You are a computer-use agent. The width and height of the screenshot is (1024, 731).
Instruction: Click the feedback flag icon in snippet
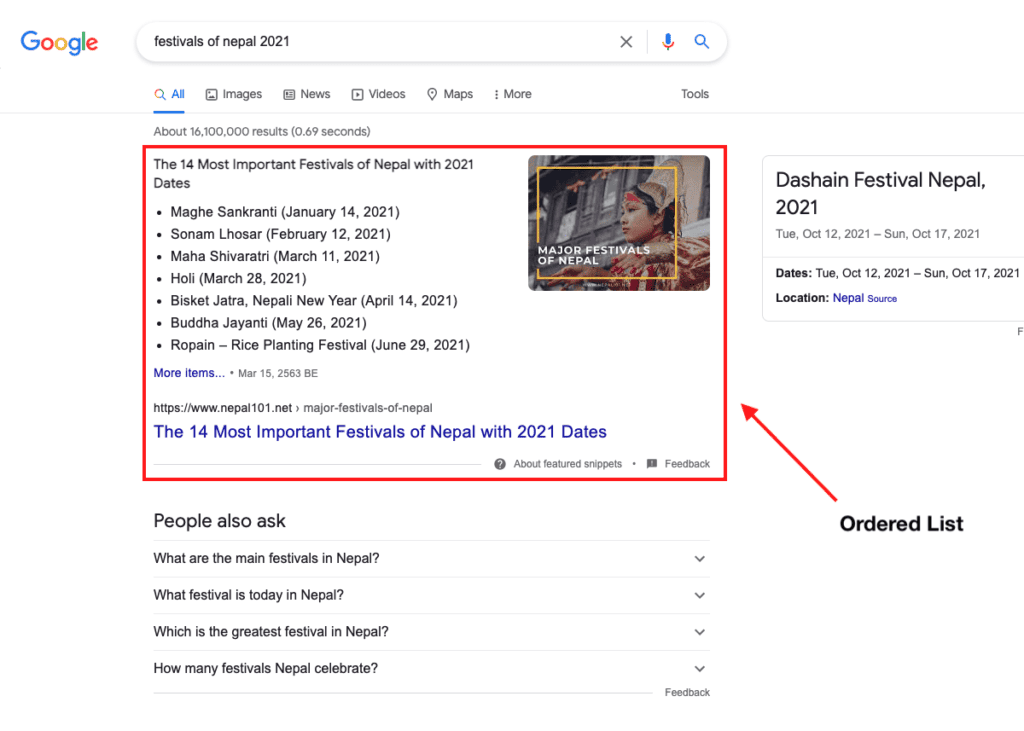click(652, 464)
